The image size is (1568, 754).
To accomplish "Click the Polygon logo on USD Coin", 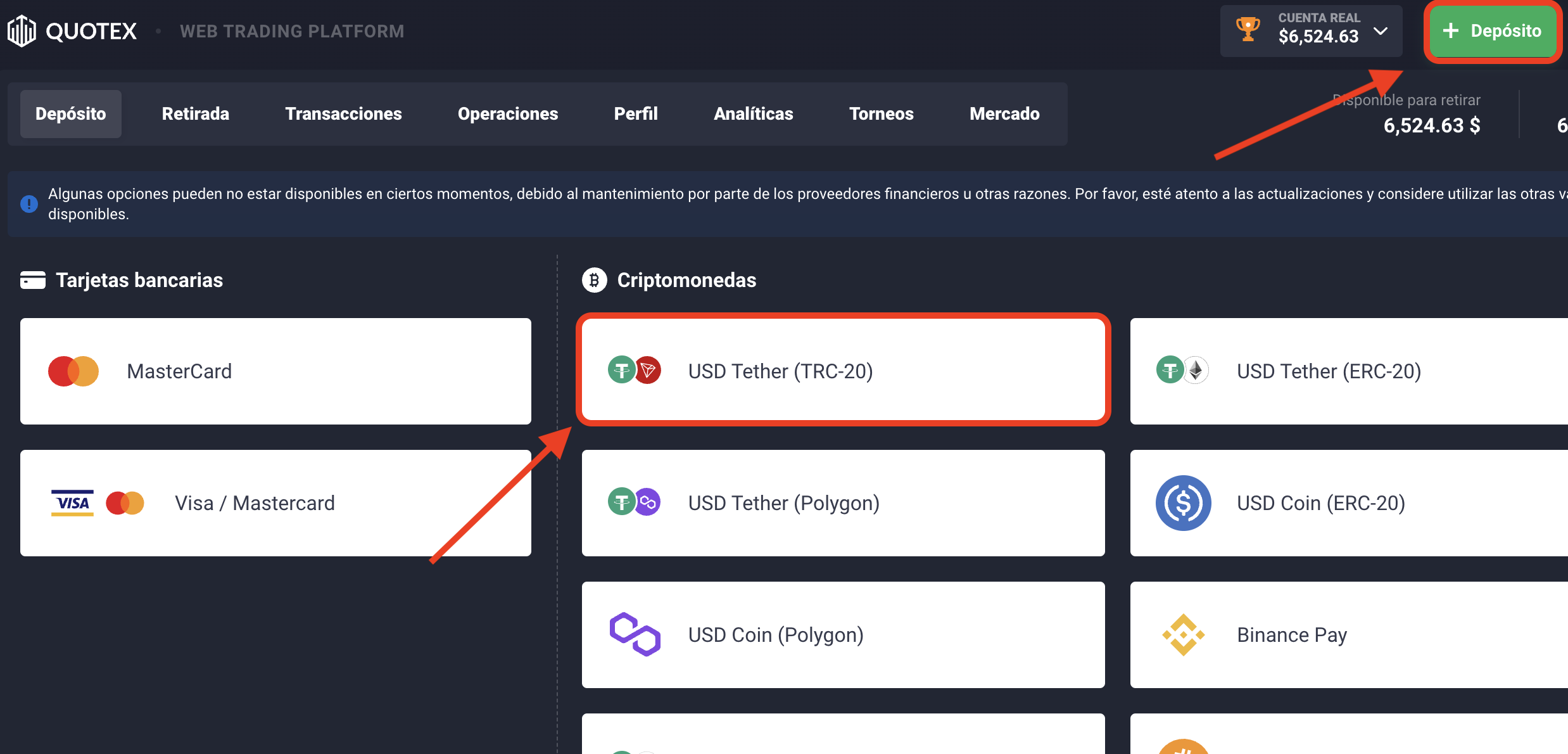I will click(635, 634).
